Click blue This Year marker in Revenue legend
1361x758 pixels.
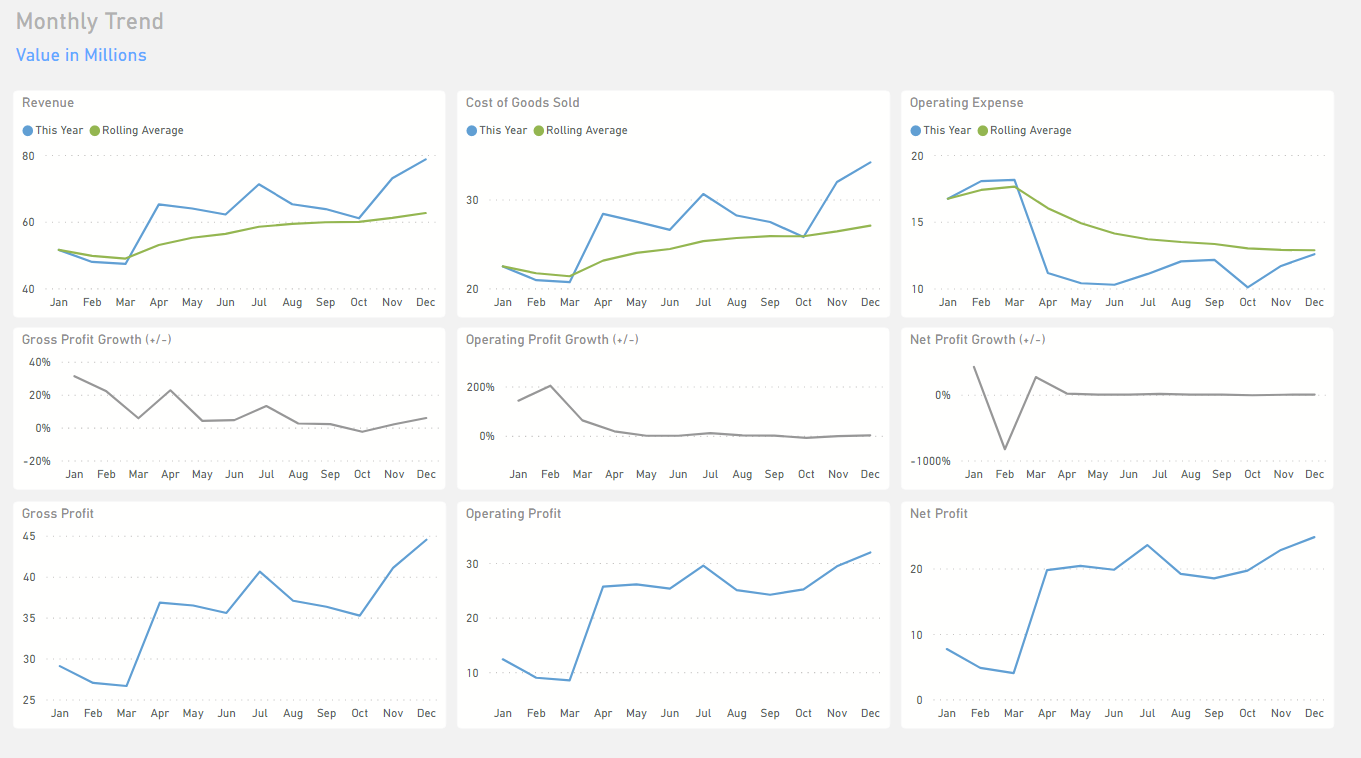pos(28,131)
